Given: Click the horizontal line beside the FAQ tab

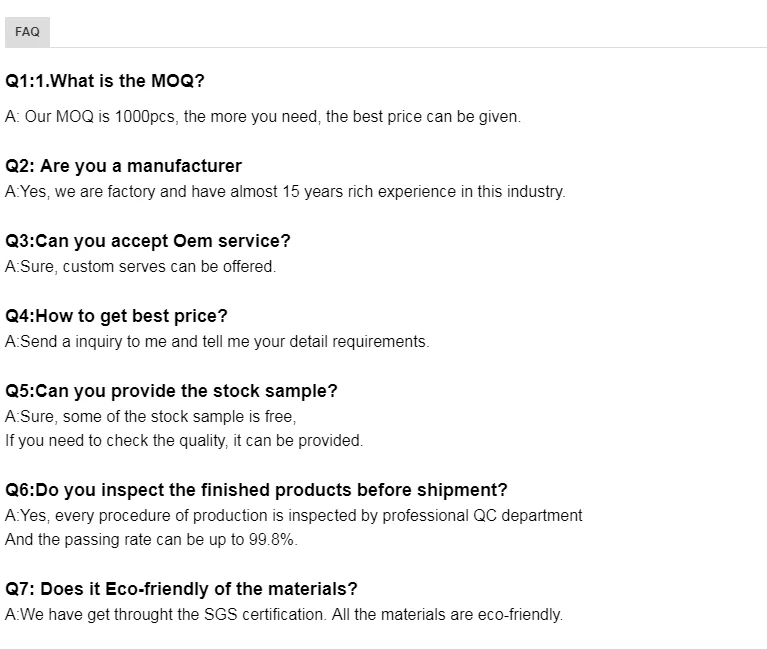Looking at the screenshot, I should [400, 47].
